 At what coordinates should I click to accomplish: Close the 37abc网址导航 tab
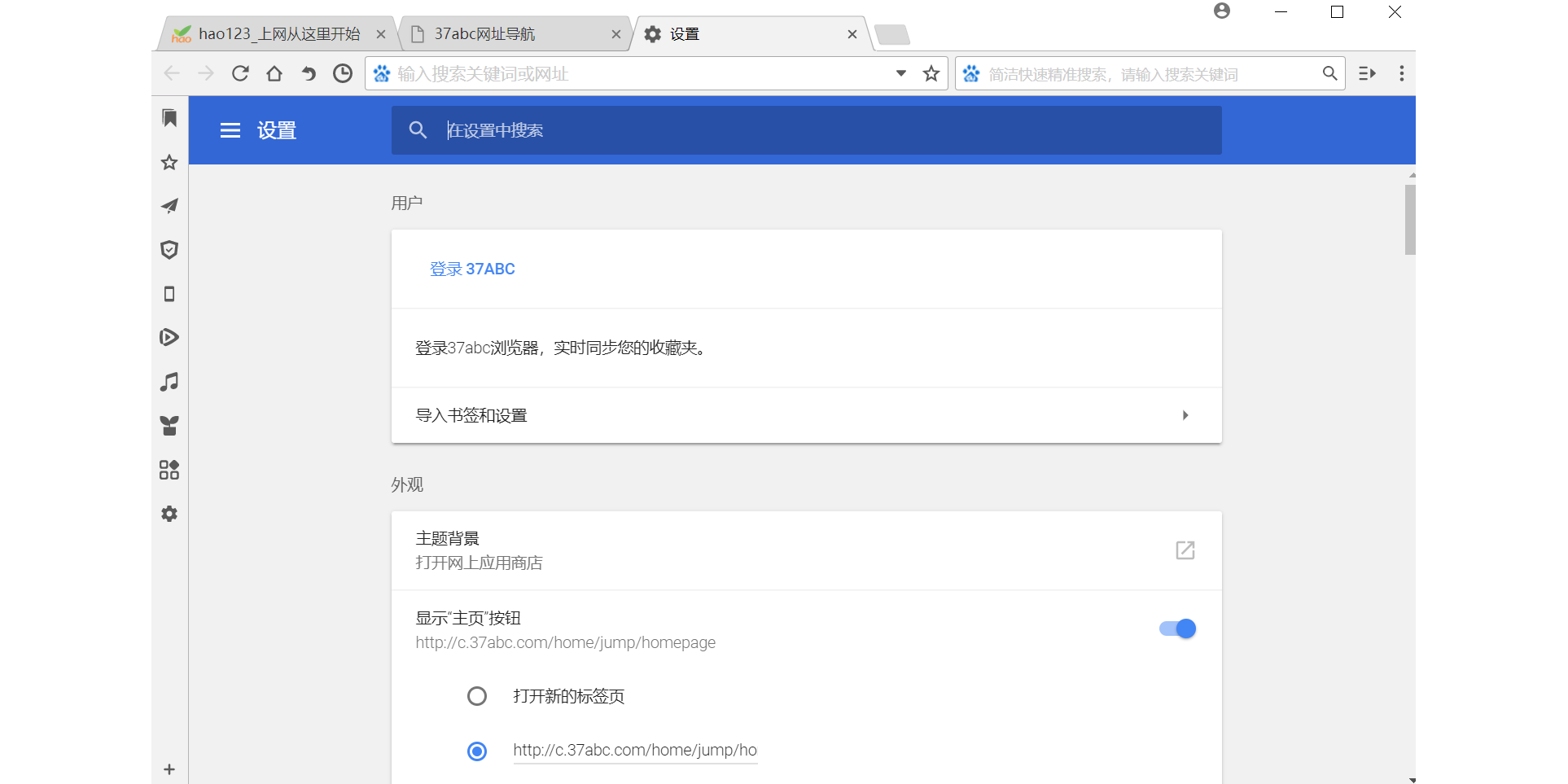click(616, 34)
